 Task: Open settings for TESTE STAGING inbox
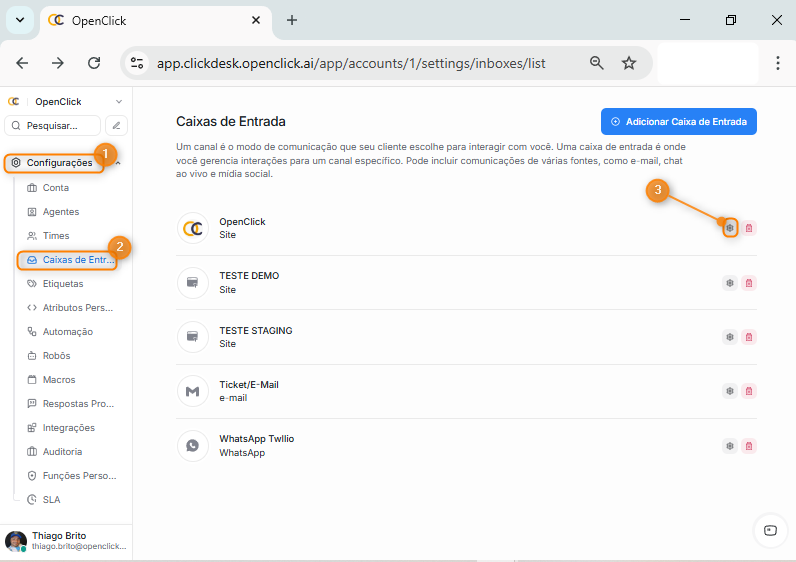click(x=730, y=337)
